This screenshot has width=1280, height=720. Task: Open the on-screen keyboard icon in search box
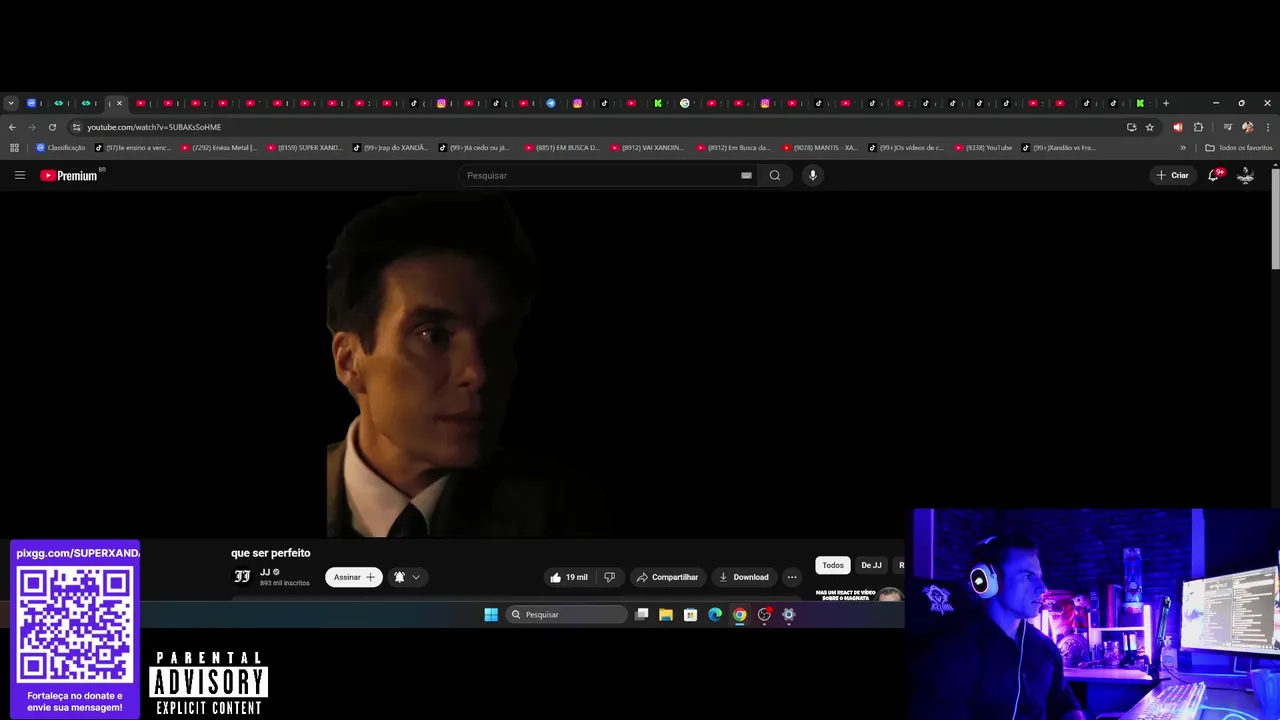point(746,175)
